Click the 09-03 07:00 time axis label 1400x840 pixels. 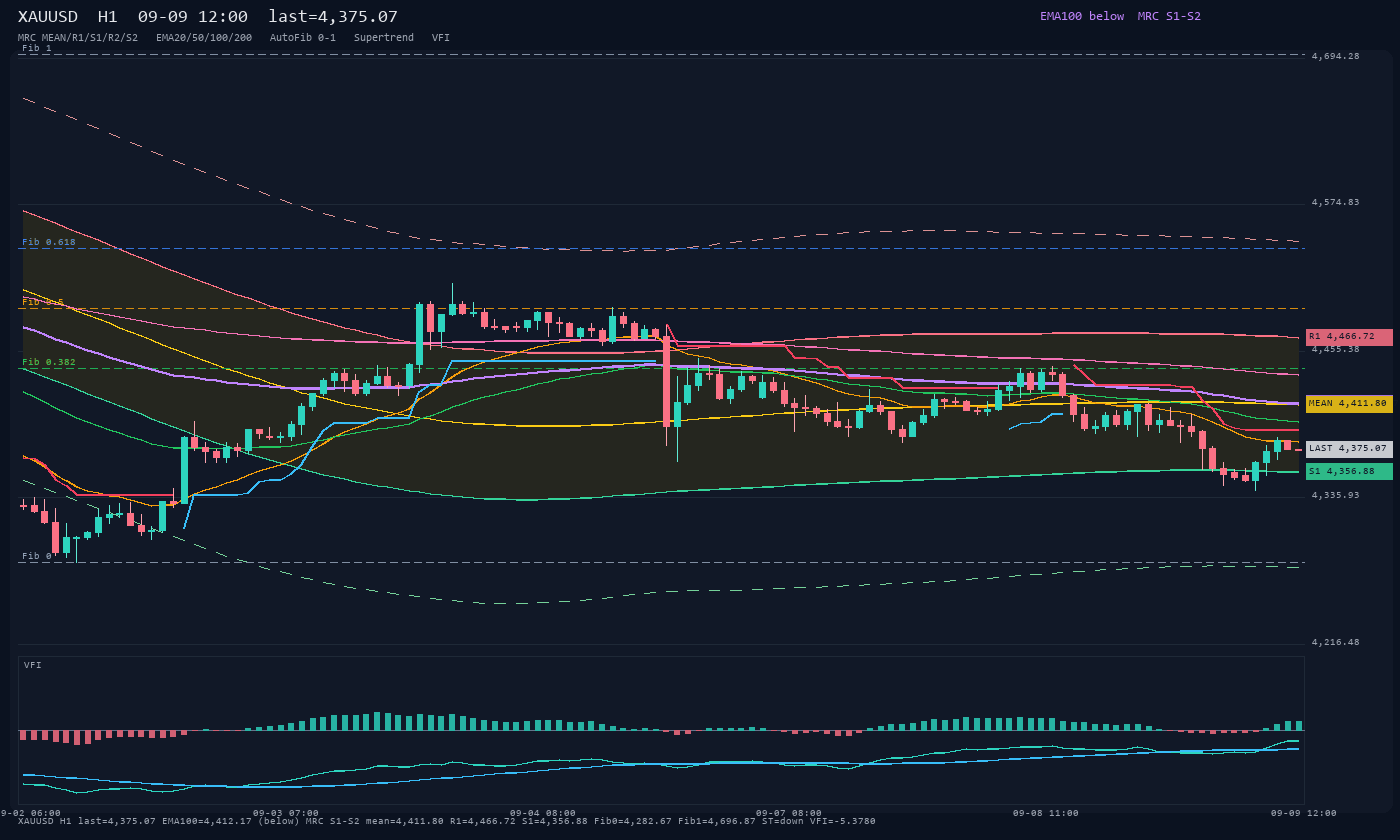click(286, 813)
